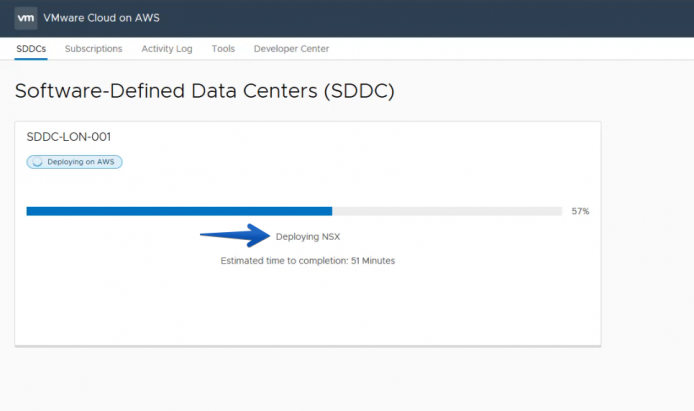Image resolution: width=694 pixels, height=411 pixels.
Task: Click the Deploying on AWS status badge
Action: [74, 162]
